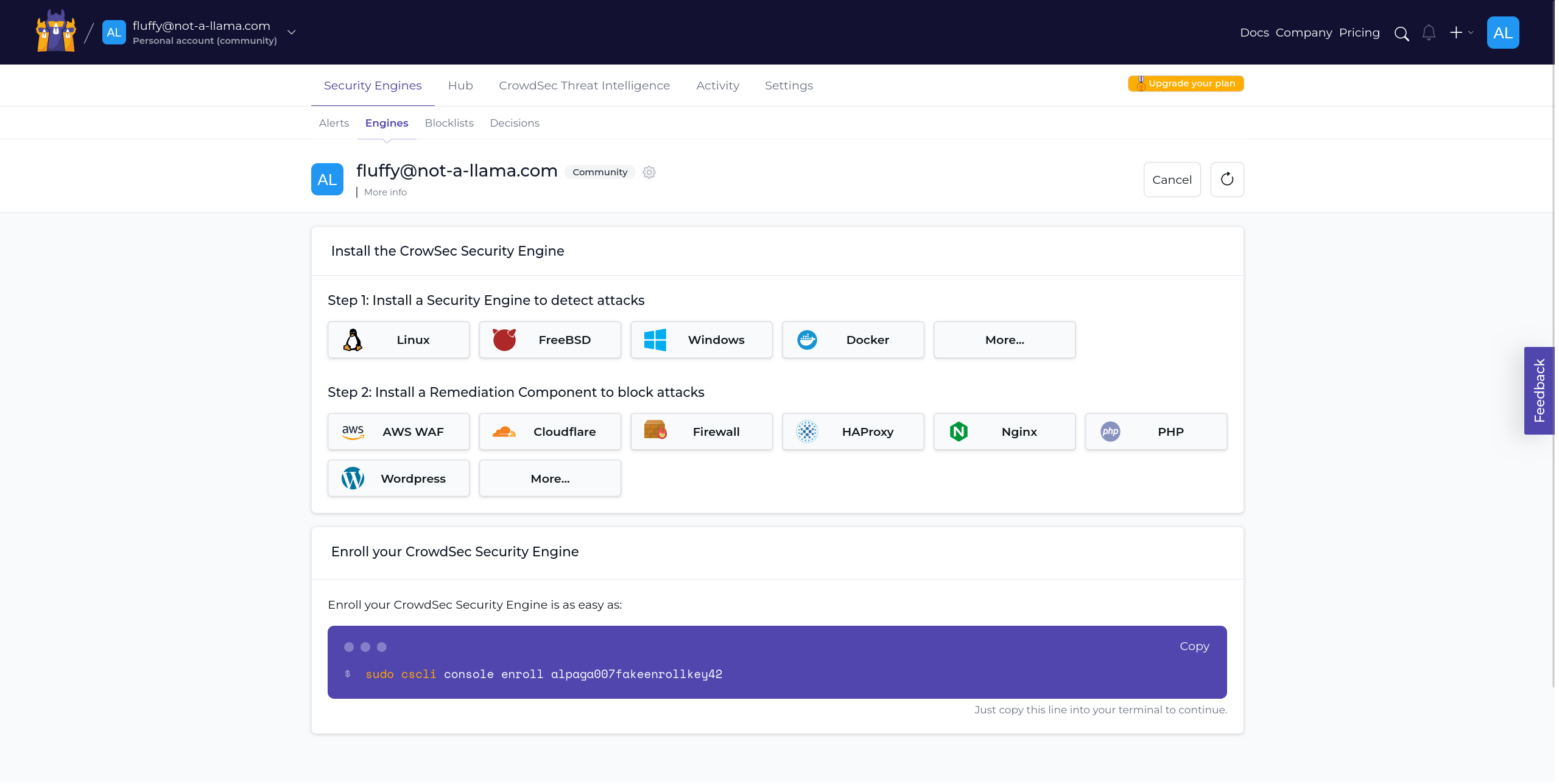Viewport: 1559px width, 784px height.
Task: Select the FreeBSD installation icon
Action: tap(503, 340)
